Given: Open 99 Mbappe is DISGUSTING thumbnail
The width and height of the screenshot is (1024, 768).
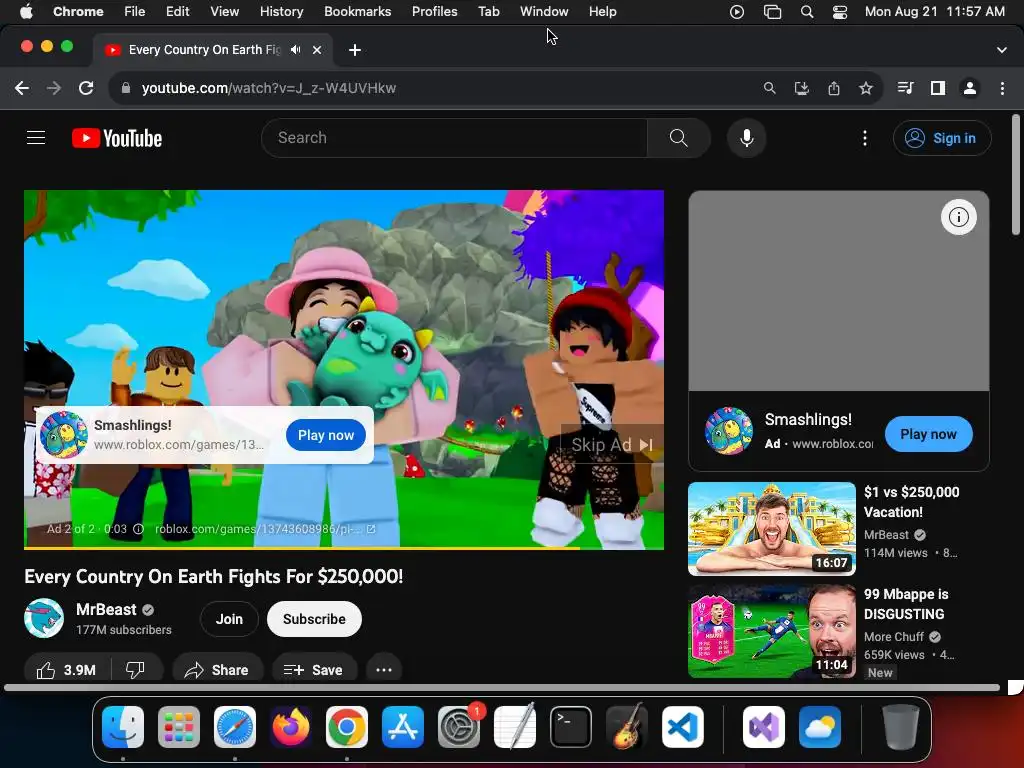Looking at the screenshot, I should click(x=771, y=632).
